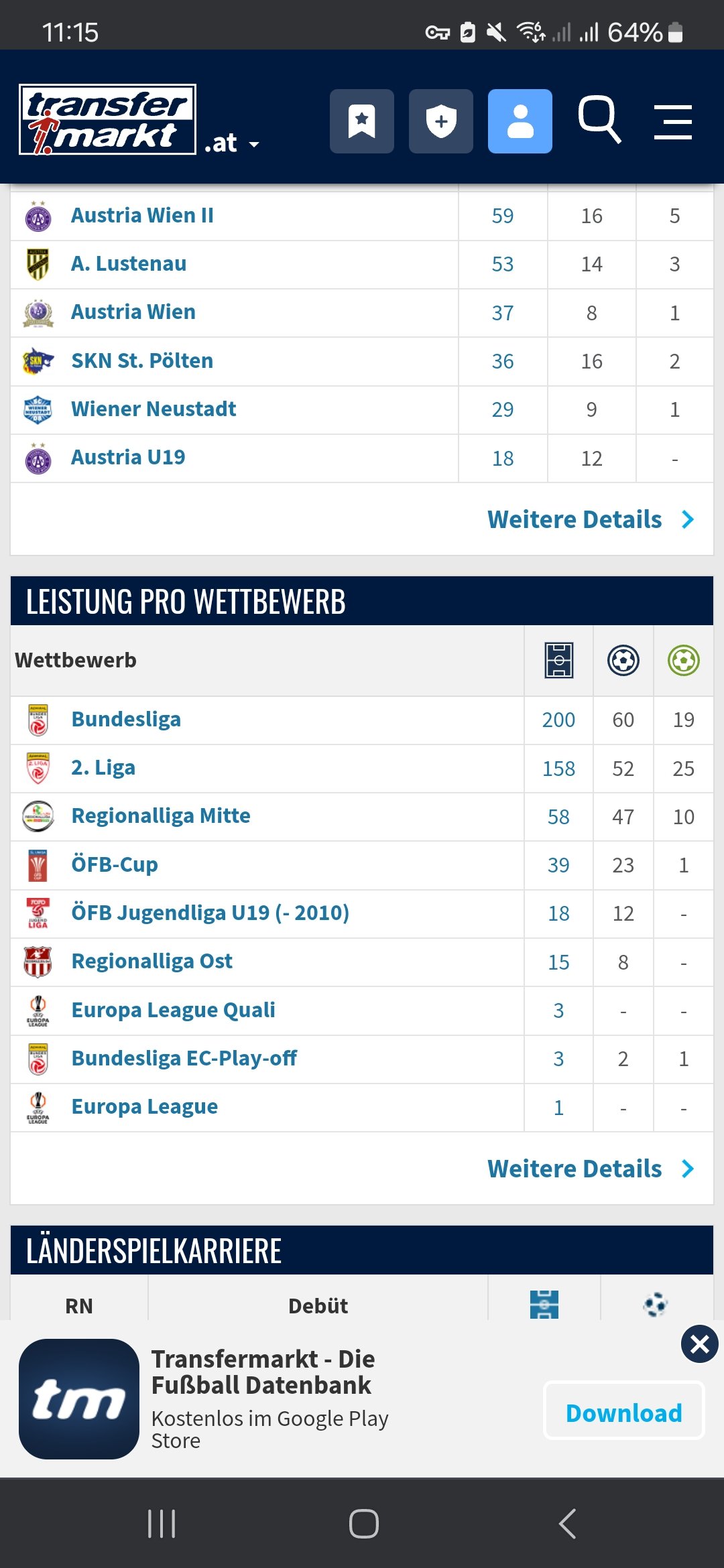
Task: Open the user profile icon
Action: [520, 121]
